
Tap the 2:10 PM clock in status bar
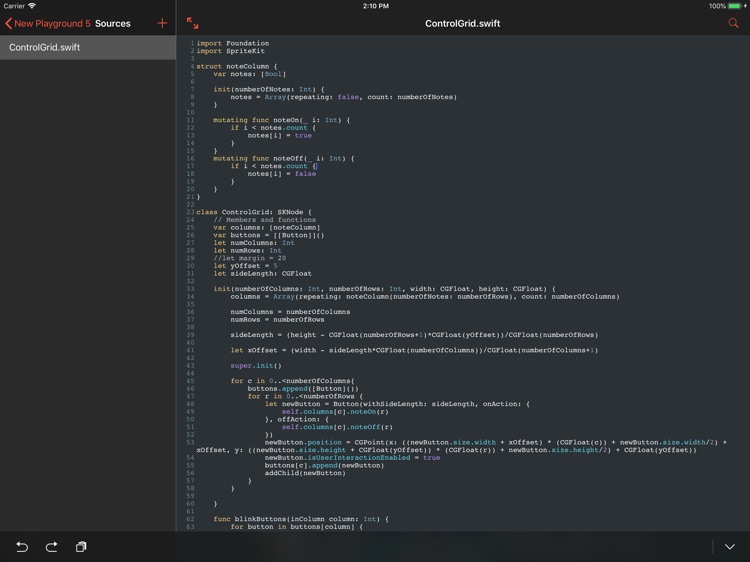(x=375, y=6)
